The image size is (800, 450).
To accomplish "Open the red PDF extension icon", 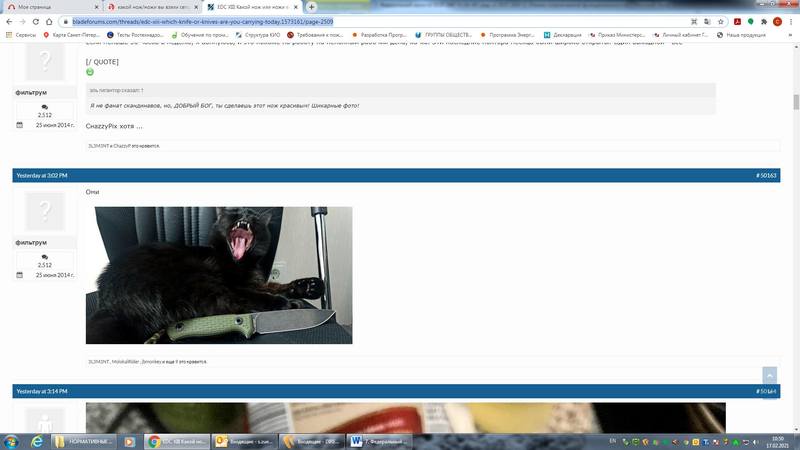I will click(737, 22).
